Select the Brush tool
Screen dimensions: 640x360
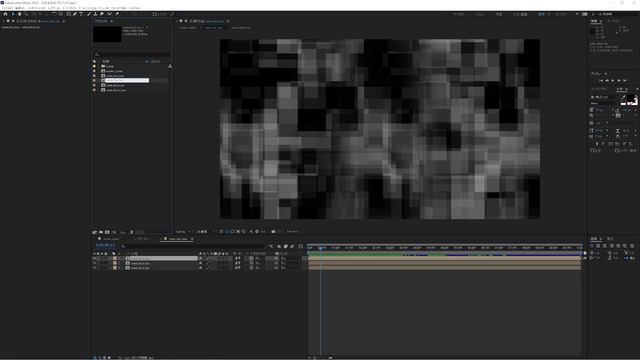[89, 14]
